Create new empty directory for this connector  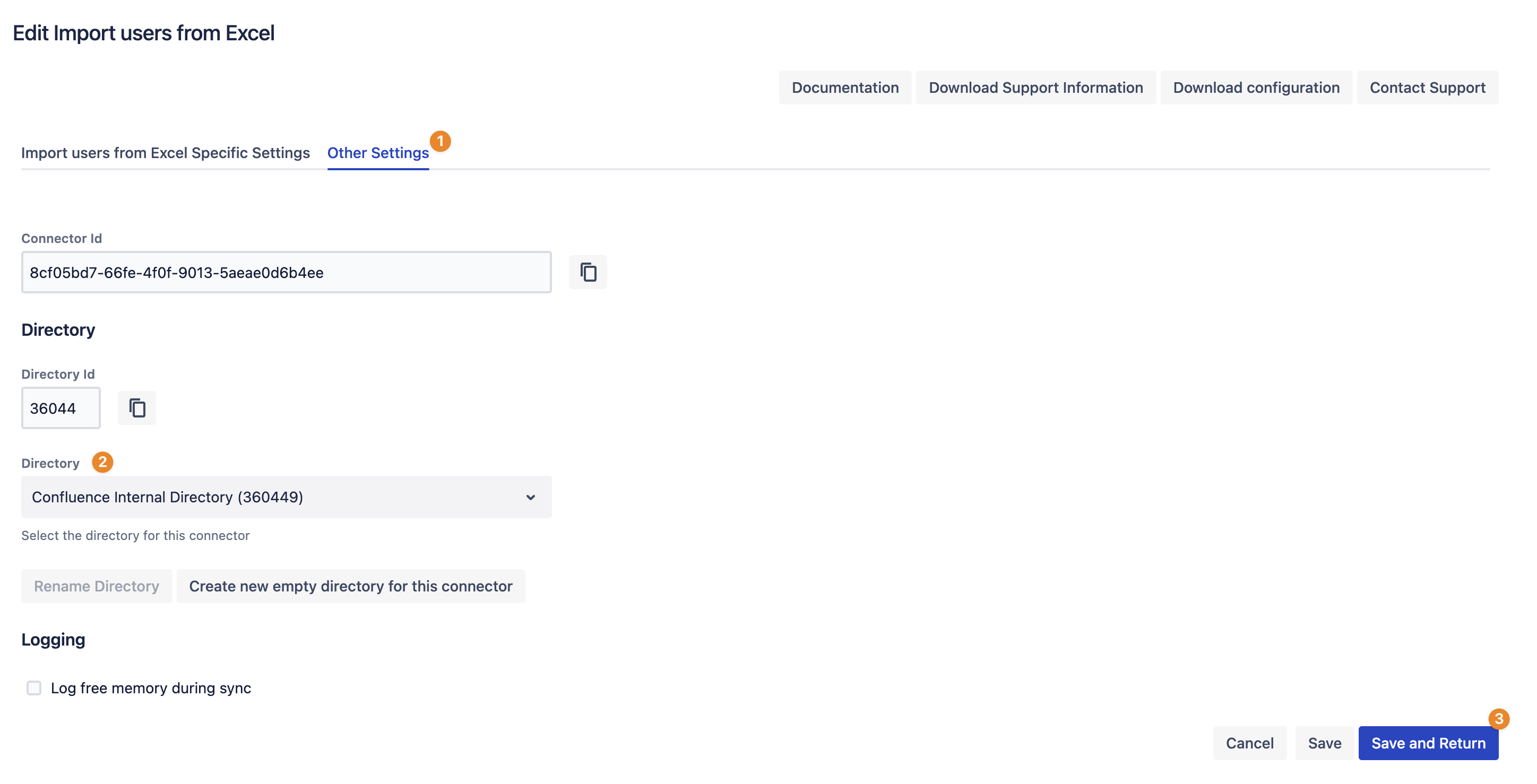[350, 586]
